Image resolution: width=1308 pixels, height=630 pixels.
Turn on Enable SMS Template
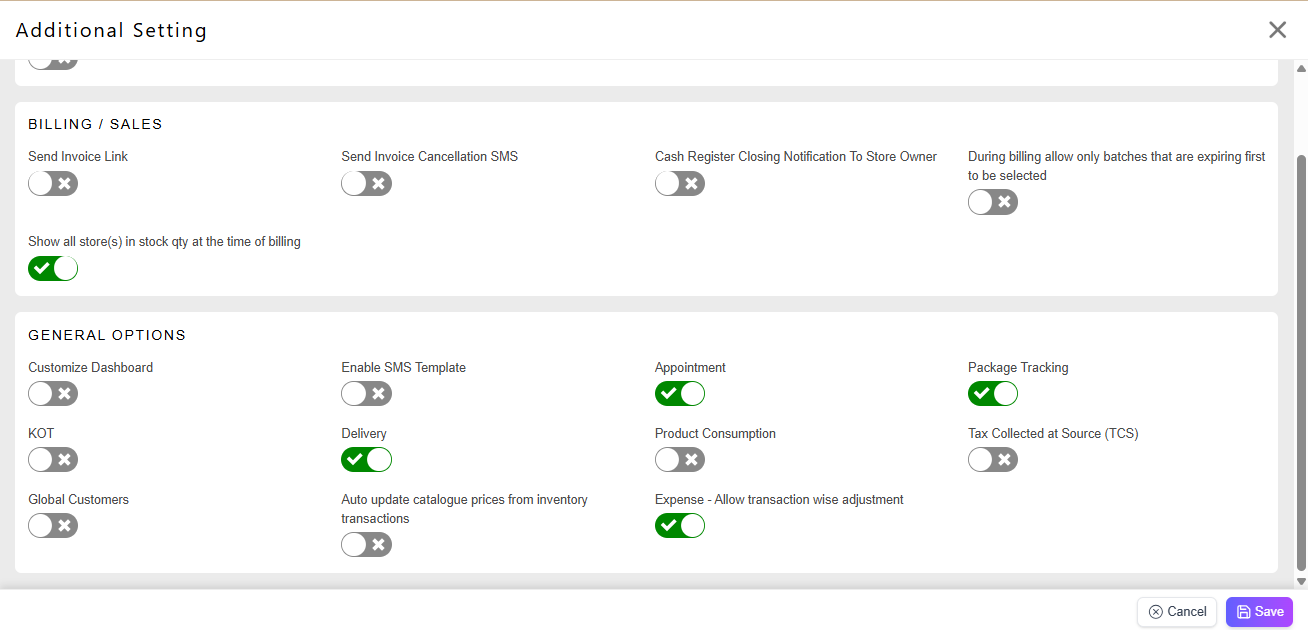pyautogui.click(x=366, y=394)
